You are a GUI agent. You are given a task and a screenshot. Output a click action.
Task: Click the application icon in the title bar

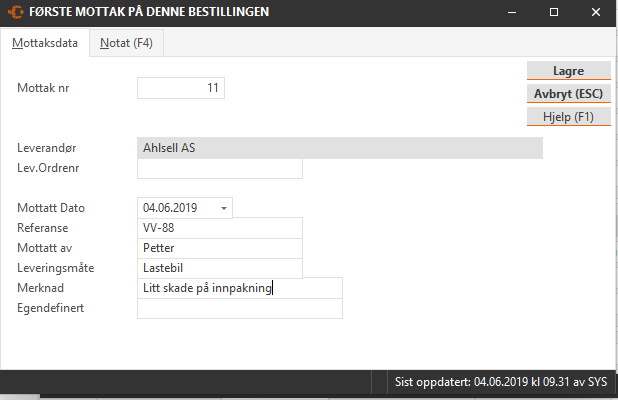coord(13,12)
